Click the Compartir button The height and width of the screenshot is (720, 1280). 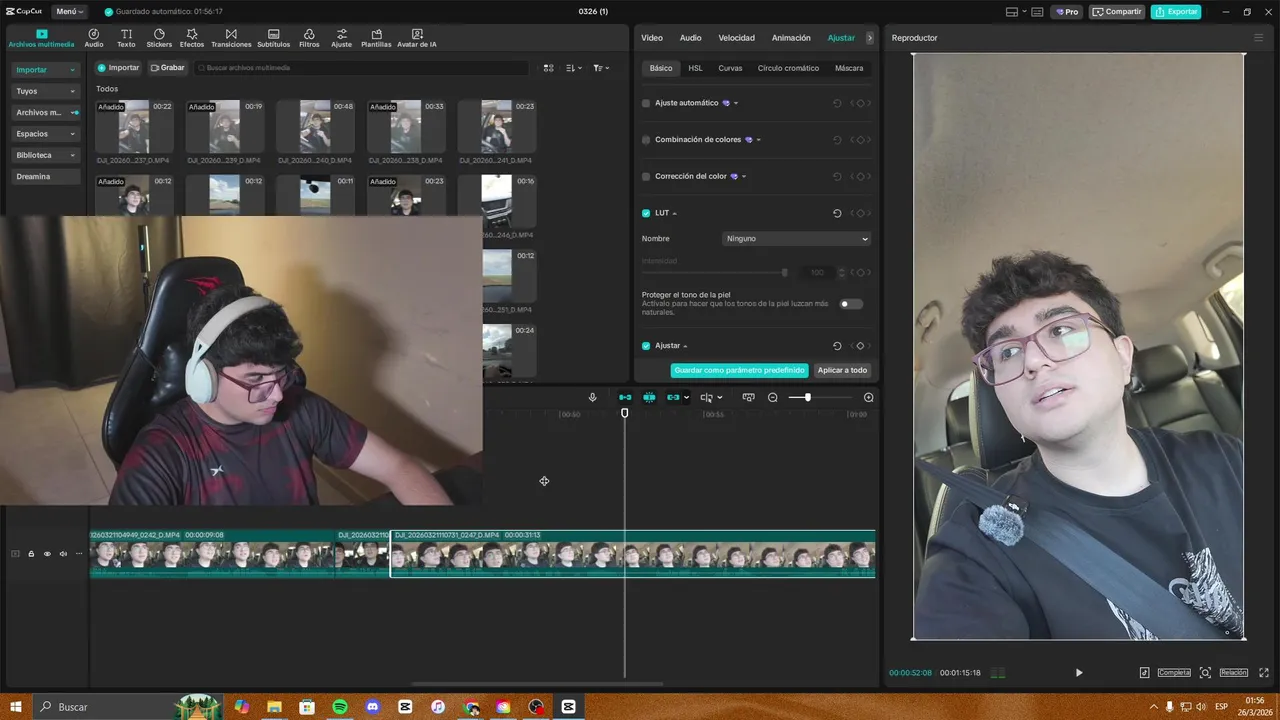pos(1118,12)
